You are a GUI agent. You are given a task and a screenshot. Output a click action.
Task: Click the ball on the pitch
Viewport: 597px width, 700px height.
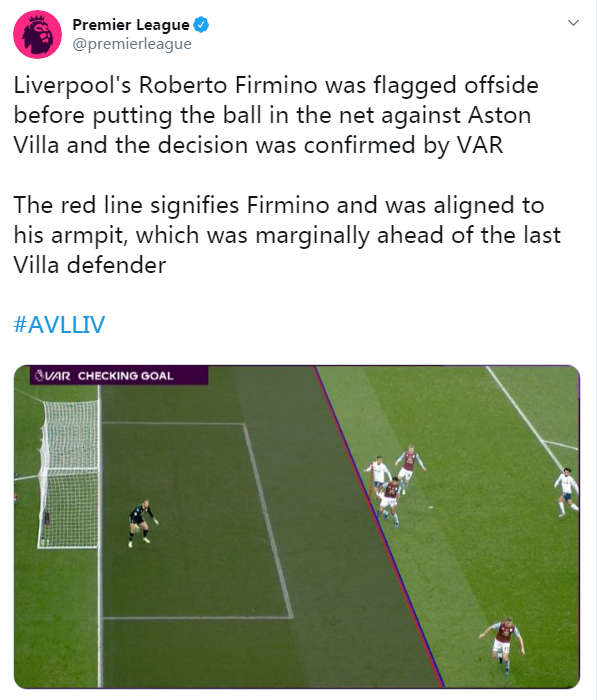430,507
